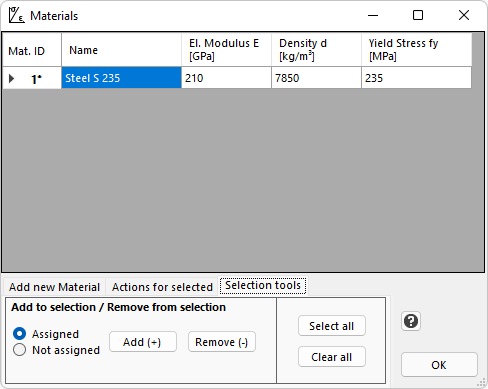Click the row indicator arrow for material 1
This screenshot has height=389, width=488.
pyautogui.click(x=12, y=79)
